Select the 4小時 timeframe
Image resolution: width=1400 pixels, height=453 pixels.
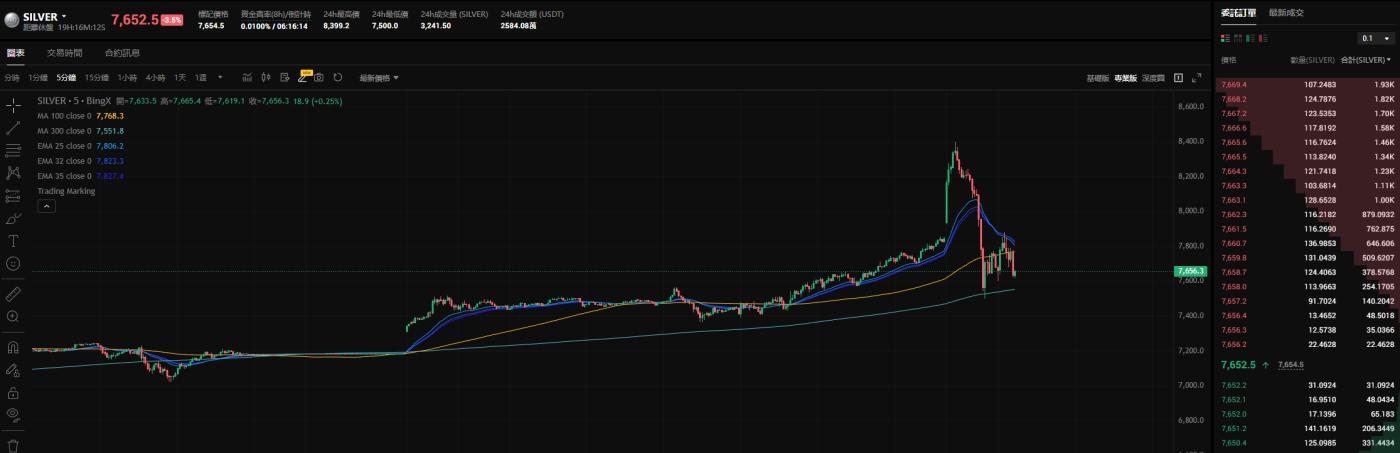click(155, 77)
